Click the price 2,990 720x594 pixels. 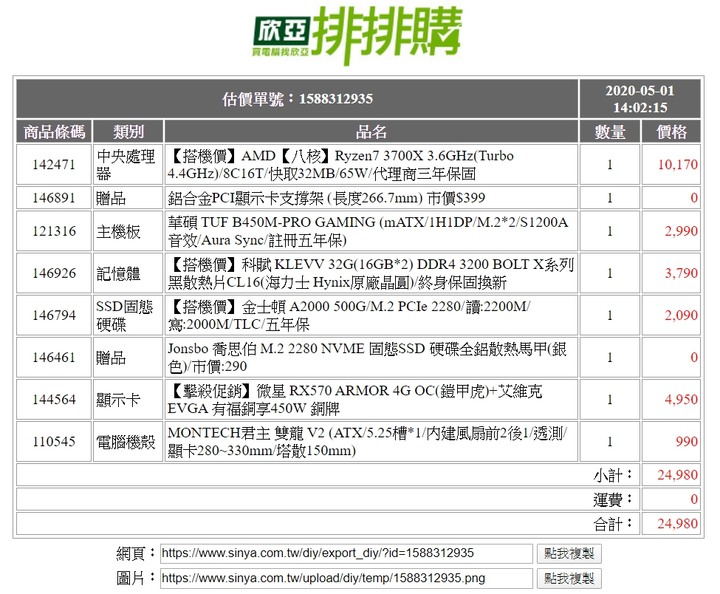coord(681,231)
